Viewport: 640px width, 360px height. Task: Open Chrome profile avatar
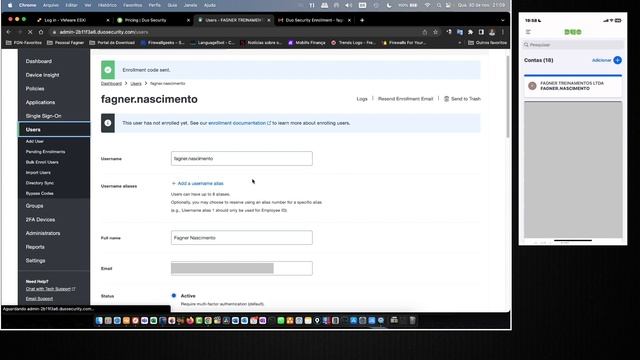tap(492, 32)
